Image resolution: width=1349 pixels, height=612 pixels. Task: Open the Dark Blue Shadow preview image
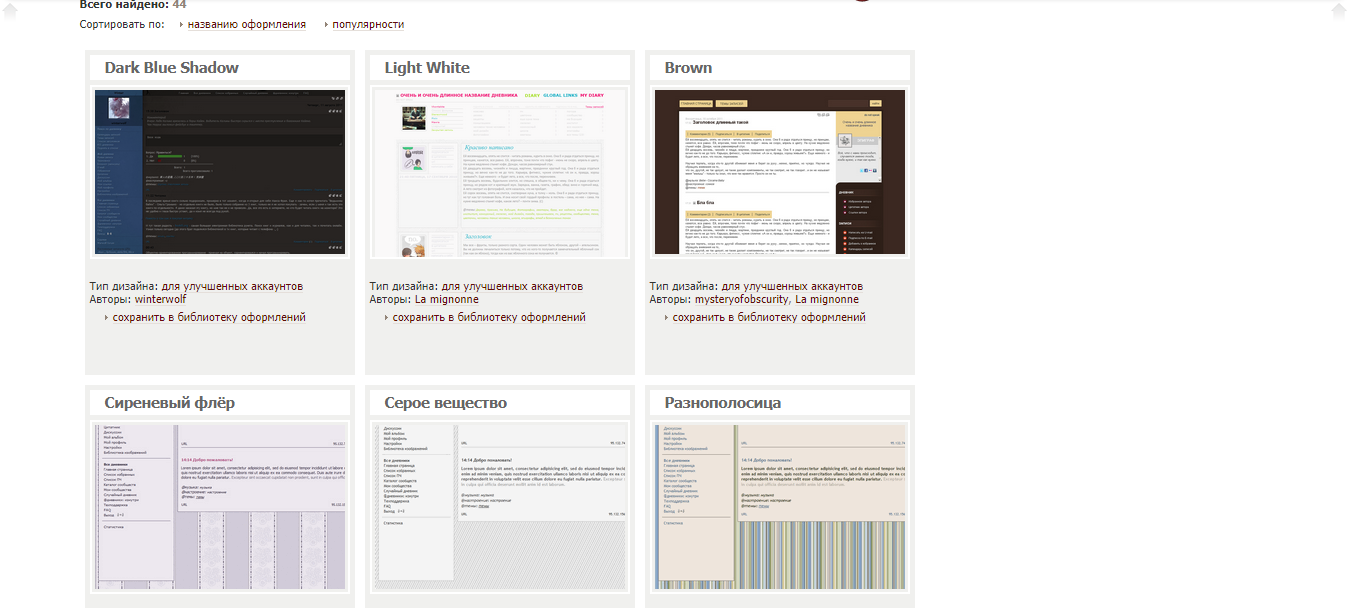point(219,170)
